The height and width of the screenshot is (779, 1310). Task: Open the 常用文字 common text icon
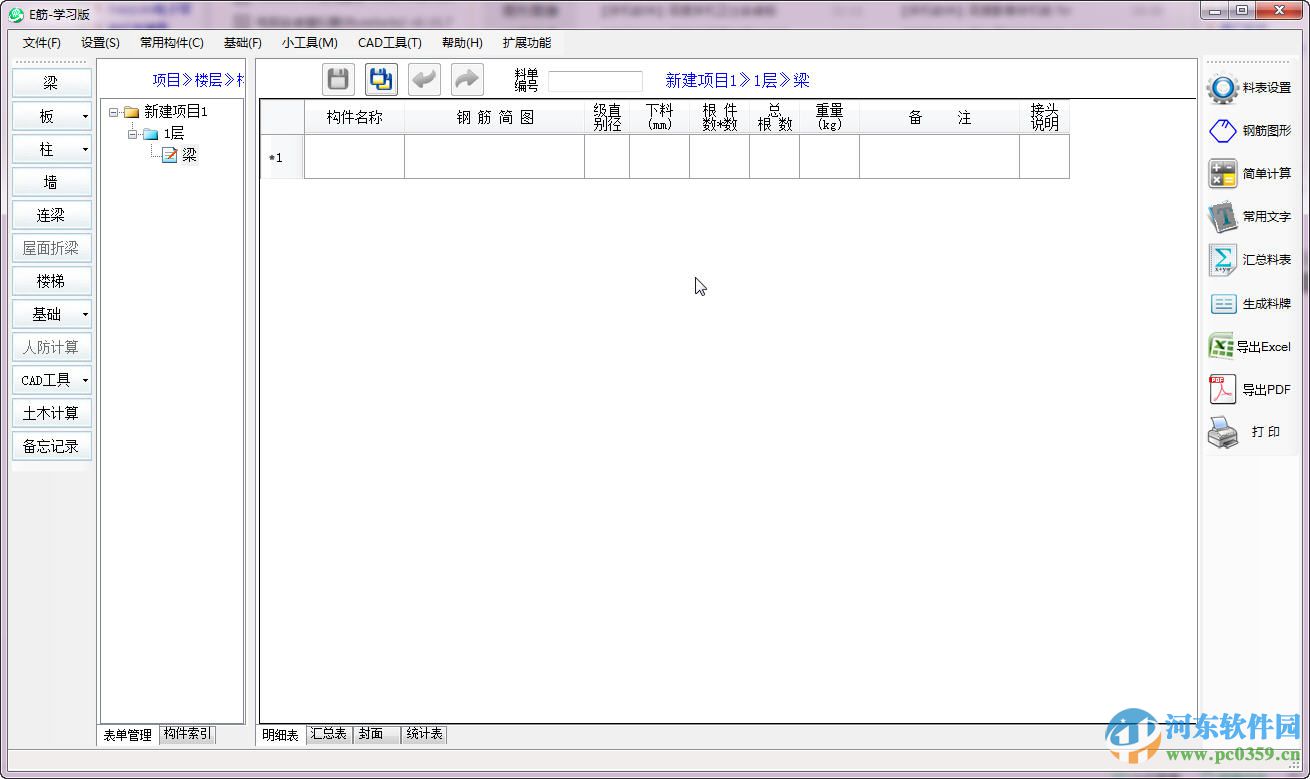pos(1250,216)
